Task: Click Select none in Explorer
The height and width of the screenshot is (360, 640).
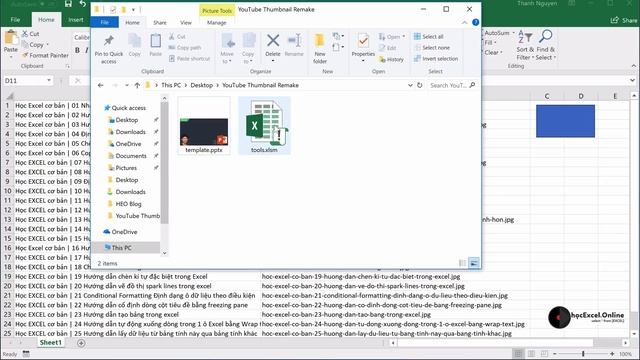Action: [x=431, y=47]
